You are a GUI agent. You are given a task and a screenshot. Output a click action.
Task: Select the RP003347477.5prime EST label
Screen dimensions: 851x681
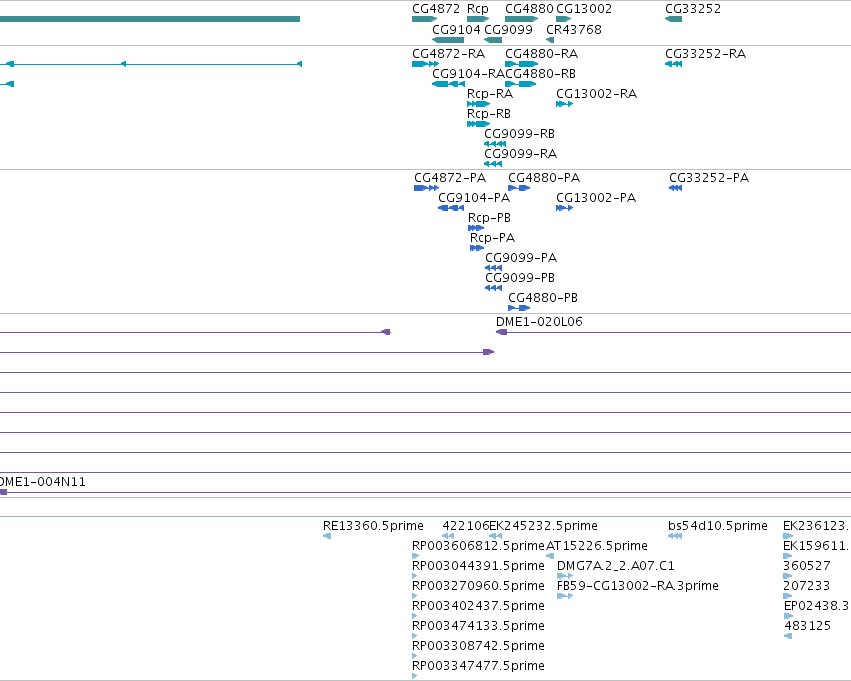479,667
